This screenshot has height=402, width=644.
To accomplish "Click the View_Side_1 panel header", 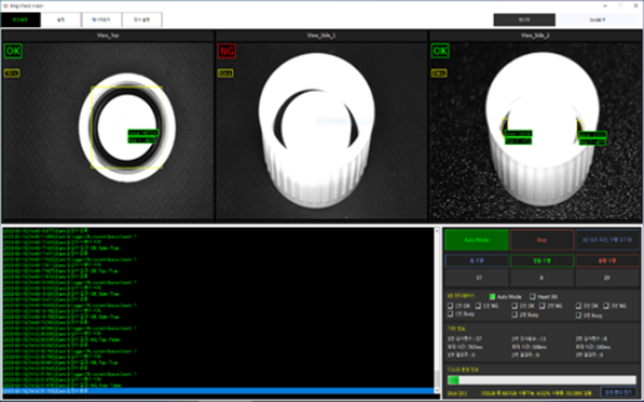I will point(321,36).
